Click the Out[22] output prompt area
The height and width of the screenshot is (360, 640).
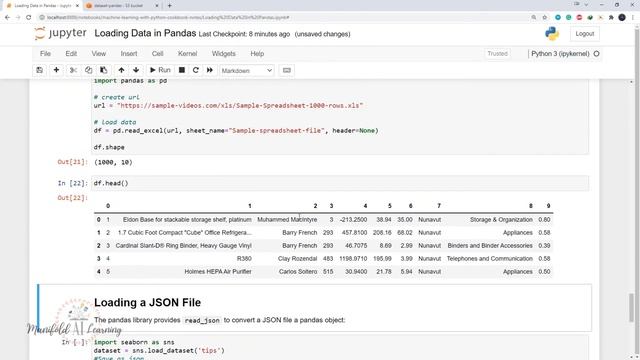point(73,198)
